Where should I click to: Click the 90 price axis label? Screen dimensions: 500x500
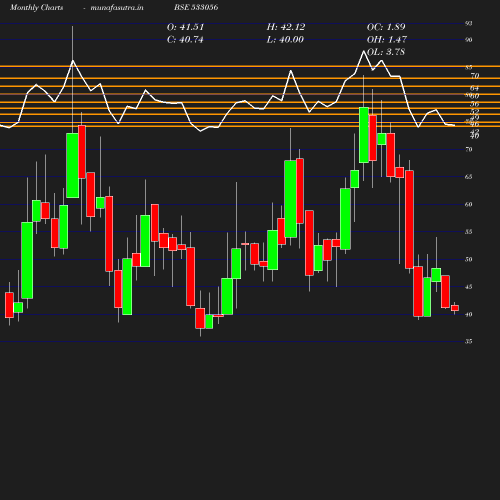click(469, 40)
